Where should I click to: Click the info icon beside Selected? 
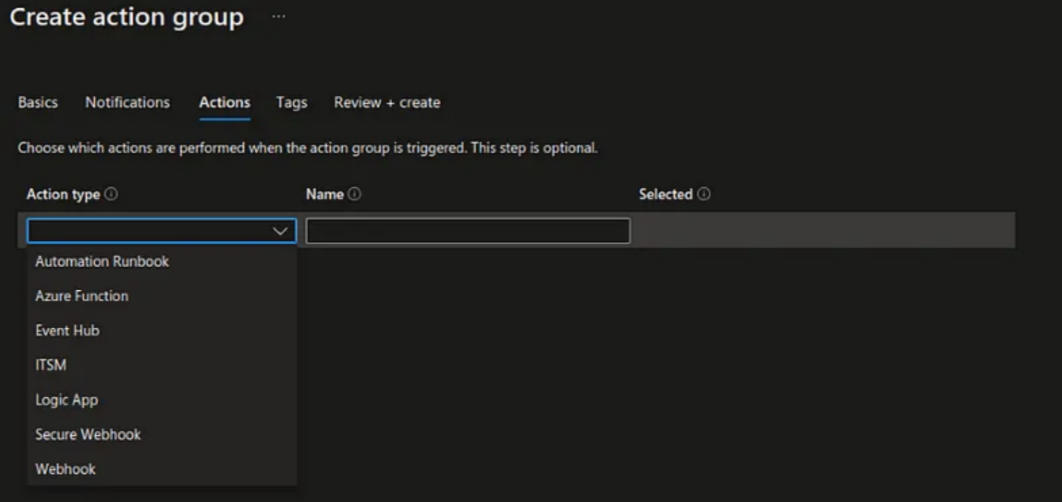tap(704, 194)
